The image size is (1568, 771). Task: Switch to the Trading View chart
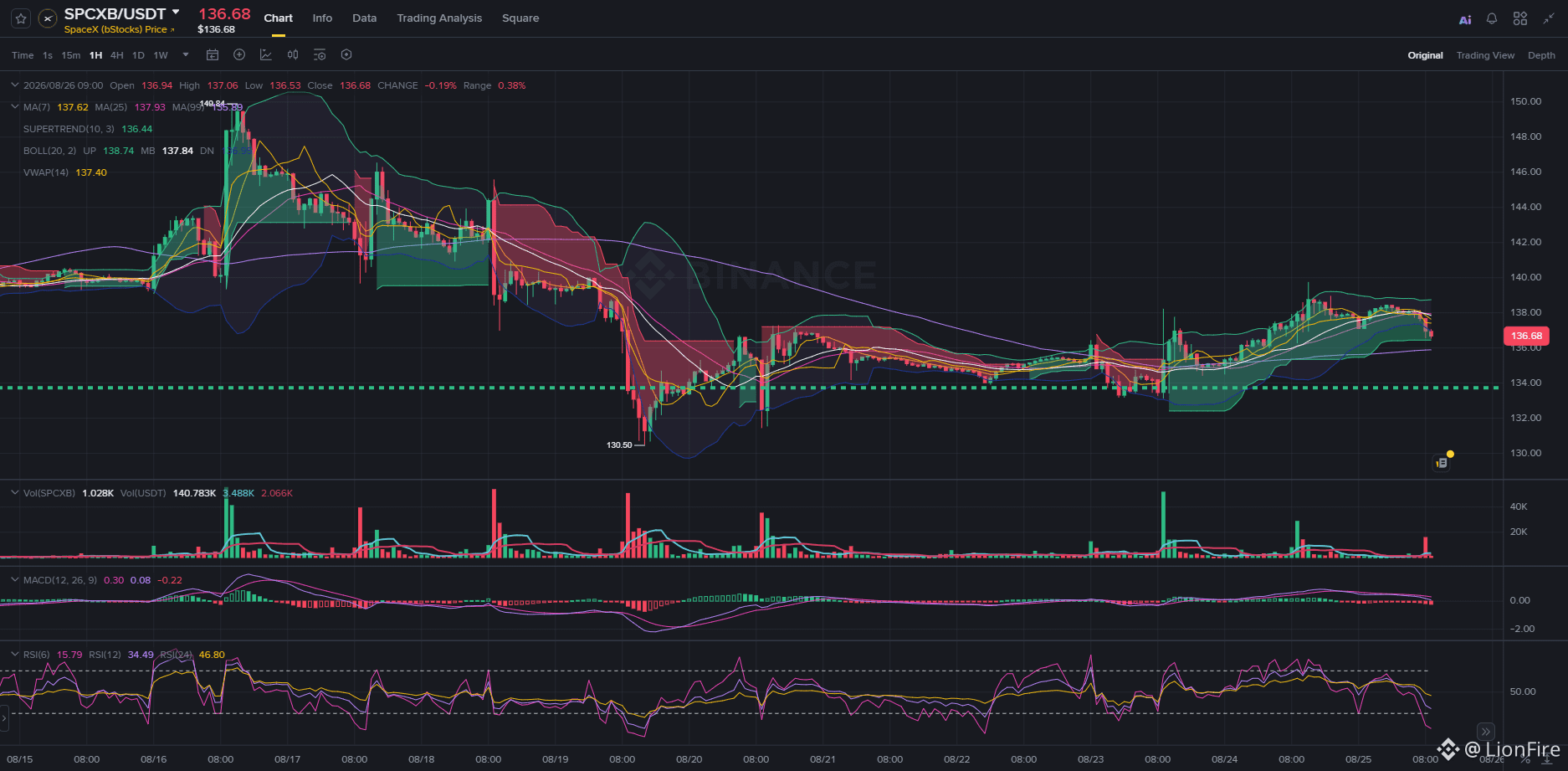pyautogui.click(x=1485, y=55)
